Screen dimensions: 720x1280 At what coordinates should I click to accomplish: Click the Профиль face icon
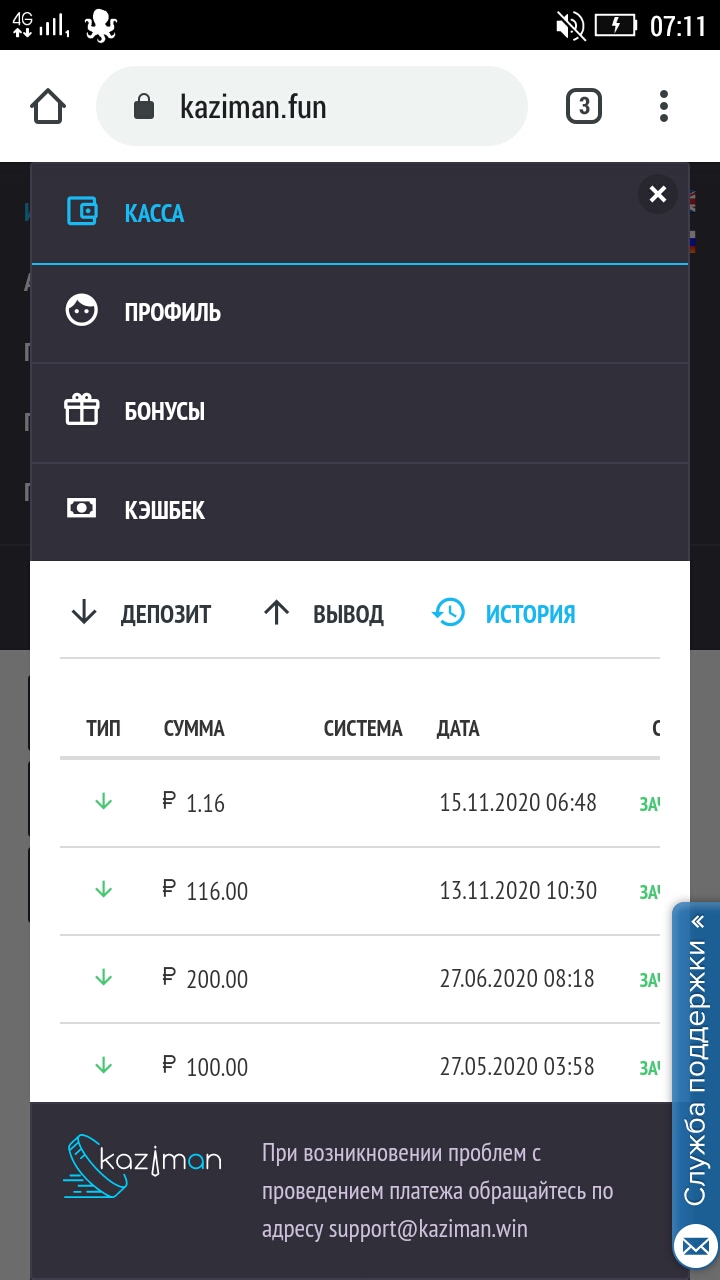coord(82,311)
